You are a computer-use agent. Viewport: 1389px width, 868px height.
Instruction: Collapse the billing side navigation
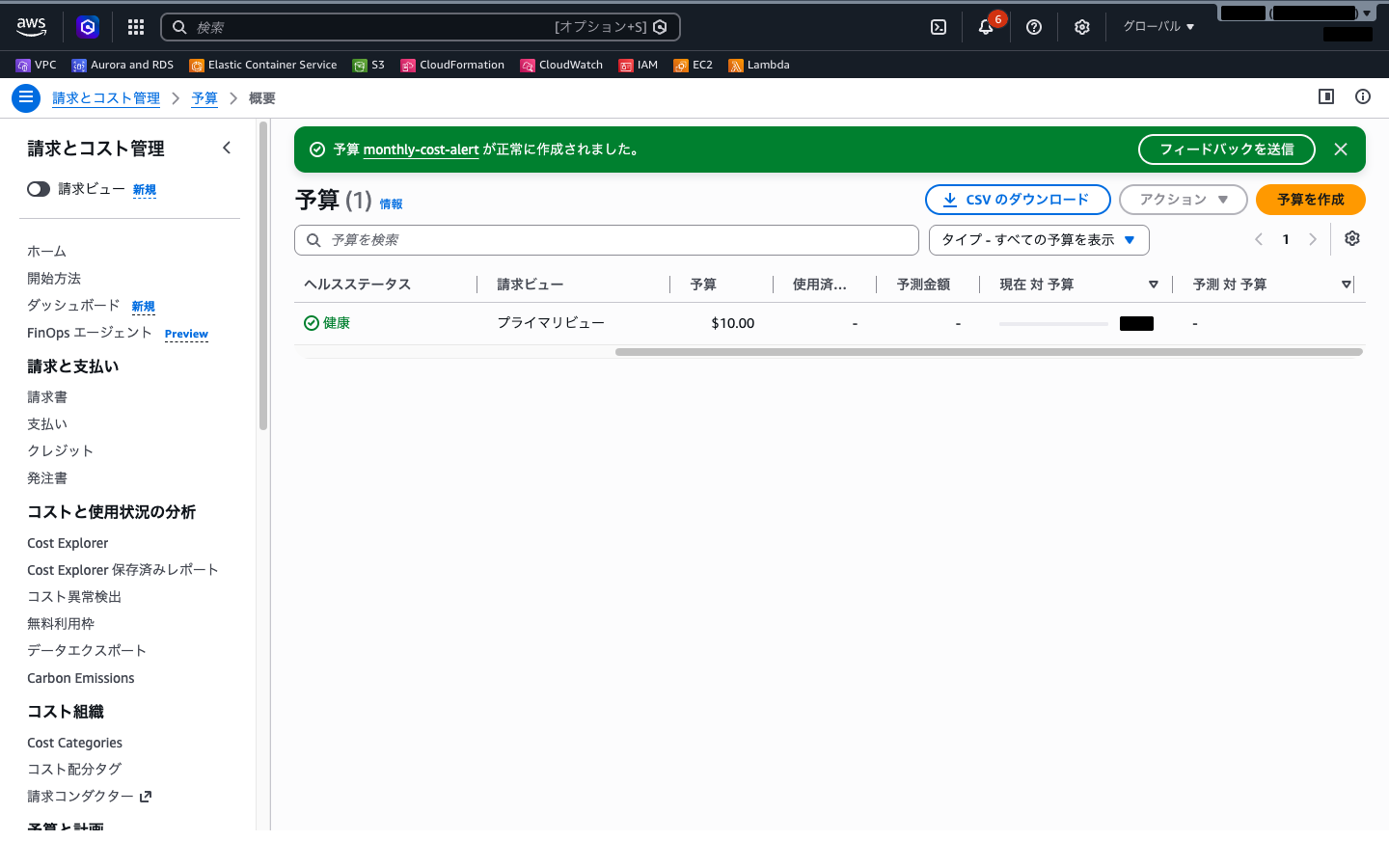pyautogui.click(x=227, y=148)
